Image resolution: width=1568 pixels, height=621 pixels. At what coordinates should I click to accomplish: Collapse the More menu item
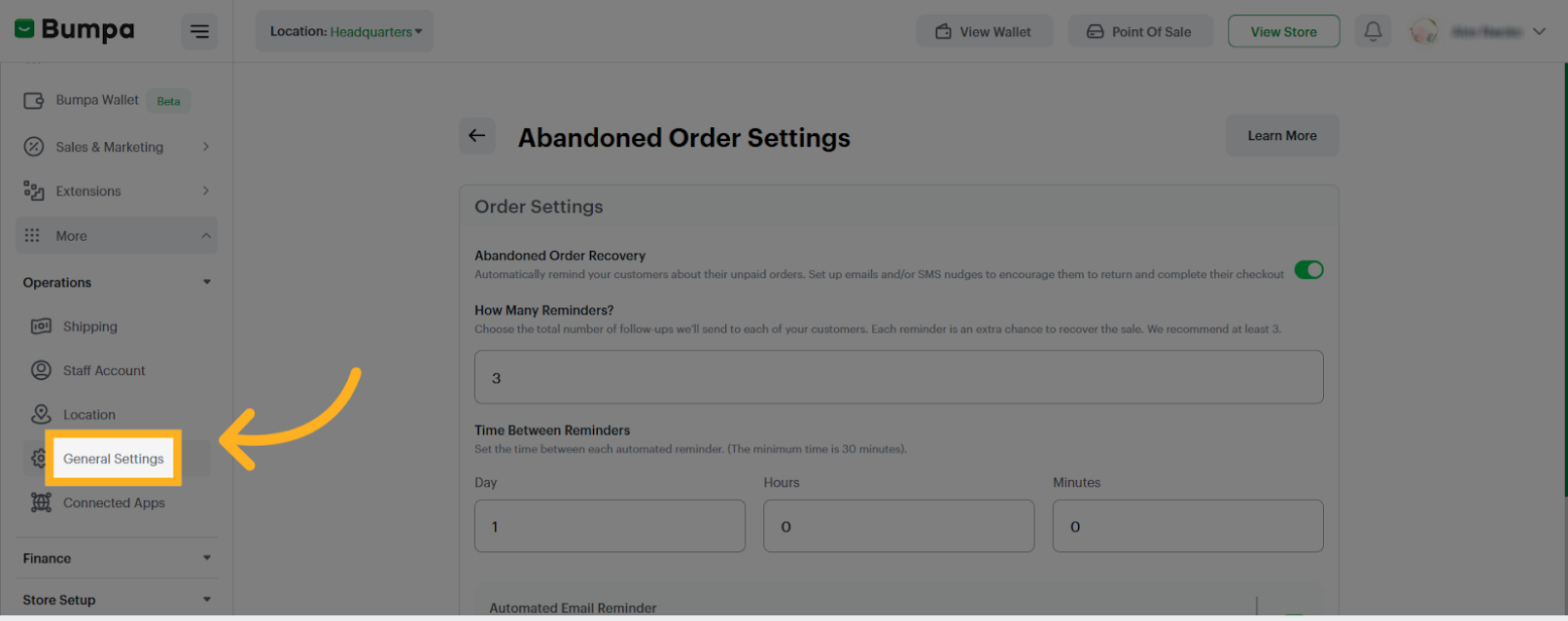pyautogui.click(x=116, y=235)
